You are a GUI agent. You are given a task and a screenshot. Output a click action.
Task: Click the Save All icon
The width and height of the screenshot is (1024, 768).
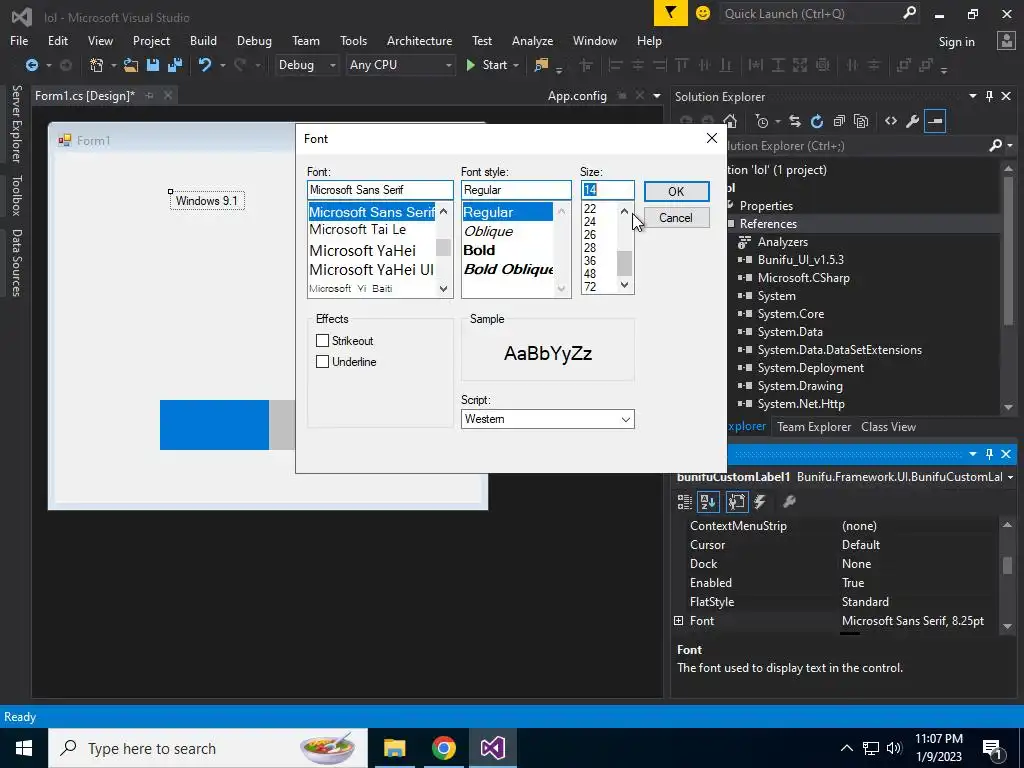175,65
